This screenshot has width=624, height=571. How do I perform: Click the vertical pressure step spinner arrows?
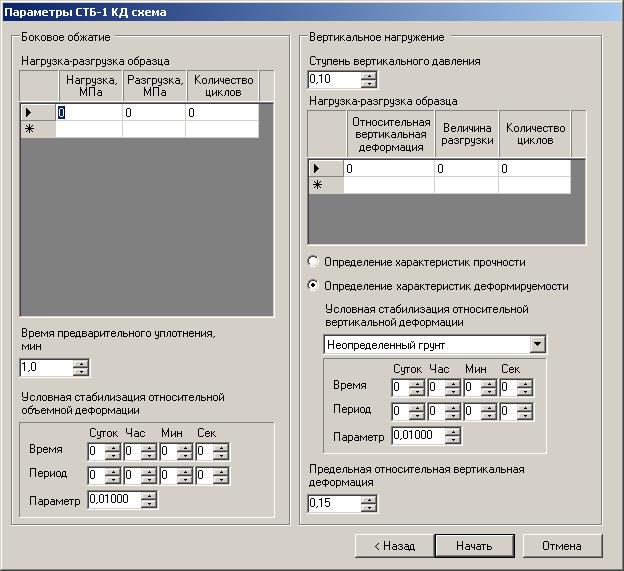click(x=369, y=80)
